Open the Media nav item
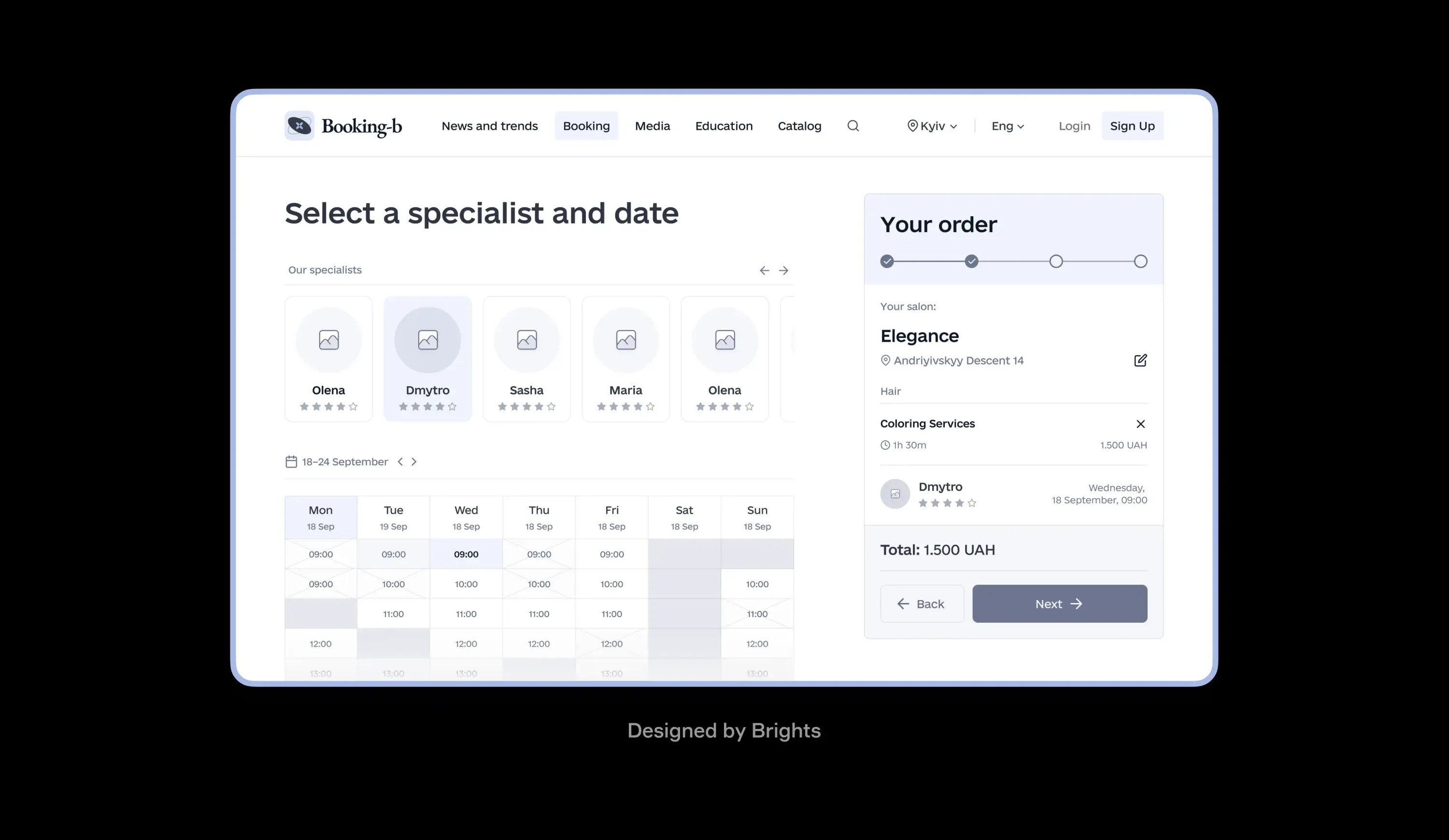1449x840 pixels. pyautogui.click(x=653, y=126)
